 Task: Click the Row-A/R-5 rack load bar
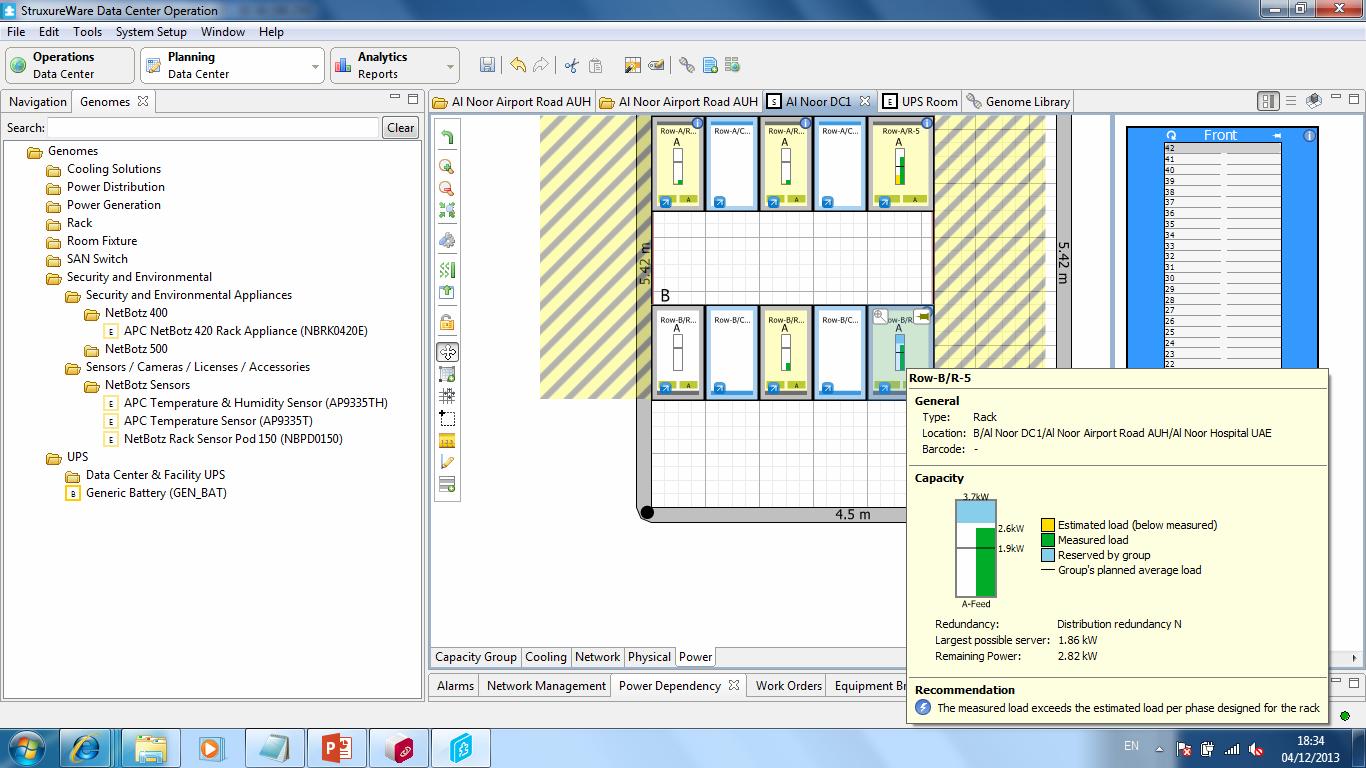point(900,166)
